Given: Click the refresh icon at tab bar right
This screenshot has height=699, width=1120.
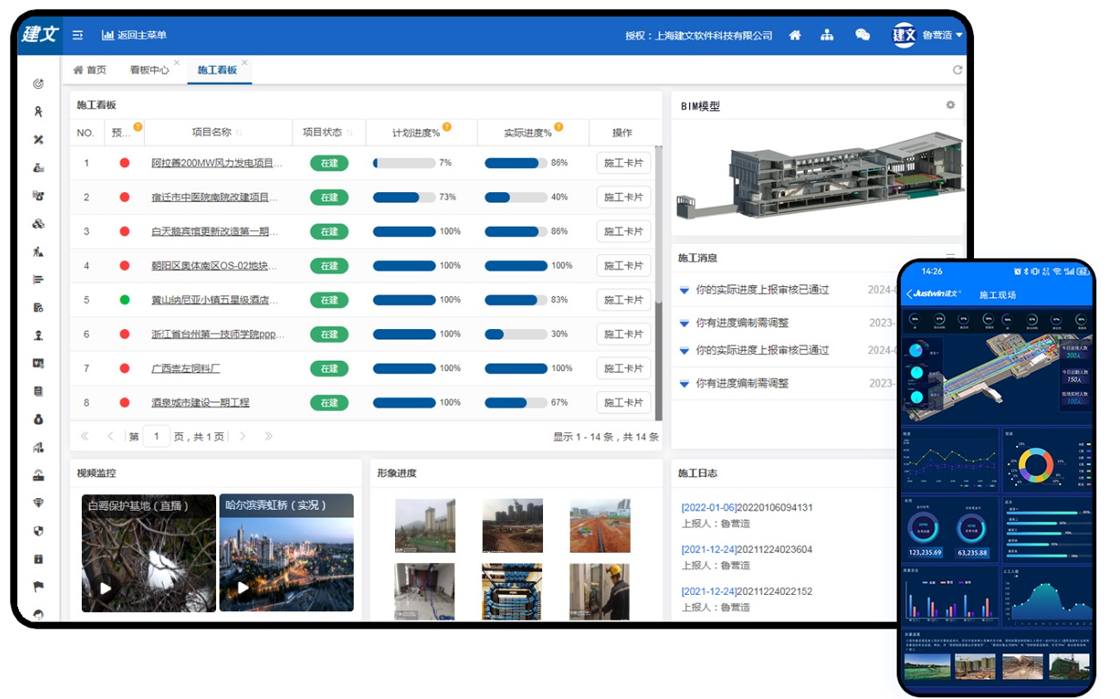Looking at the screenshot, I should 957,70.
